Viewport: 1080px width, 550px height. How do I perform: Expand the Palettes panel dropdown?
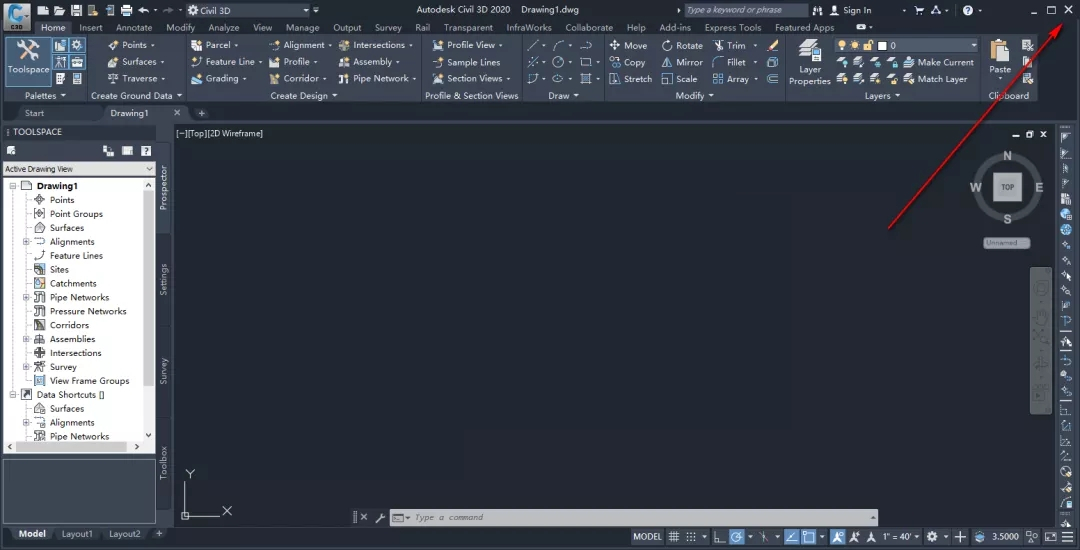45,96
